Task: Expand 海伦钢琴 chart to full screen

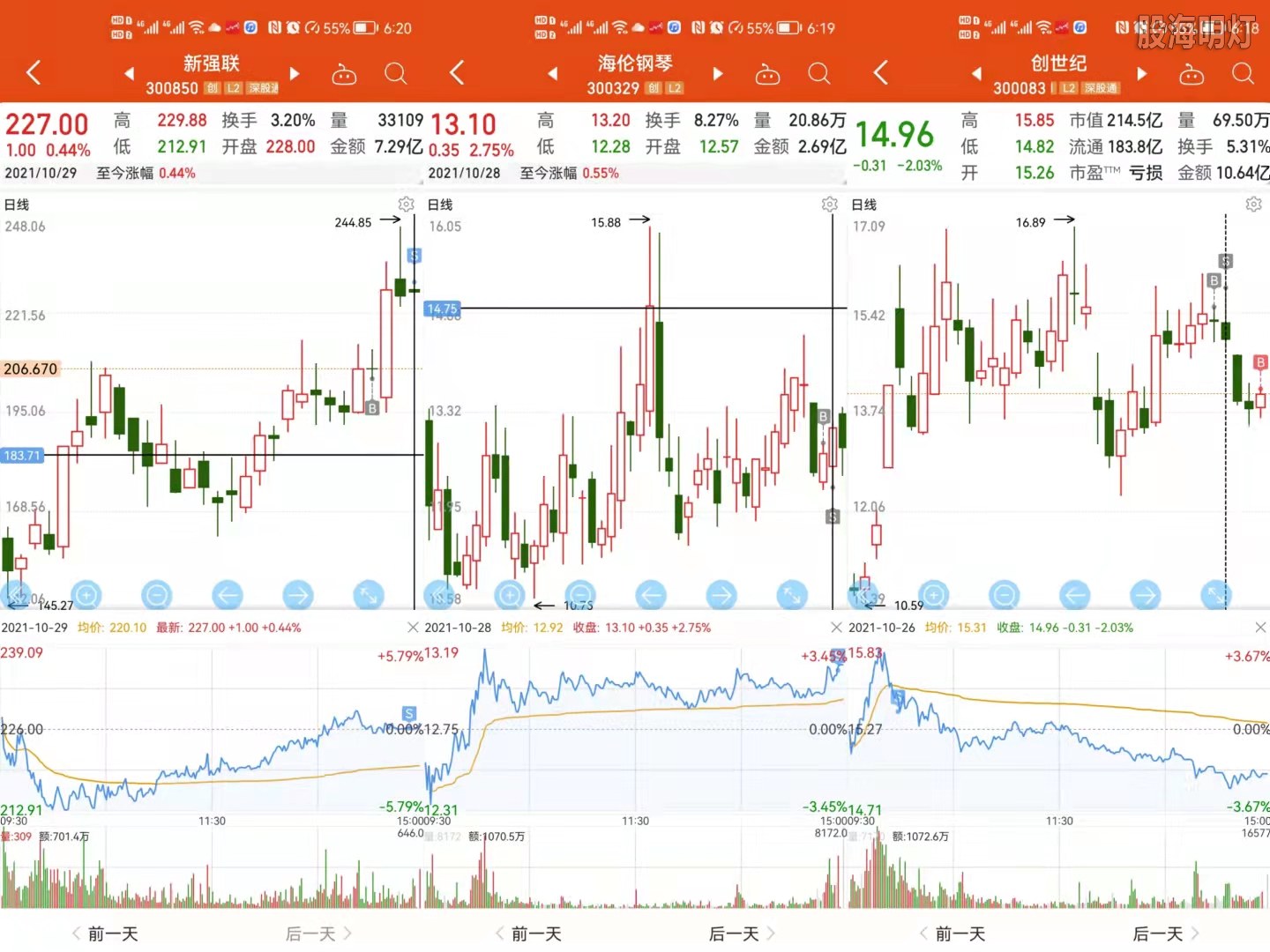Action: tap(792, 596)
